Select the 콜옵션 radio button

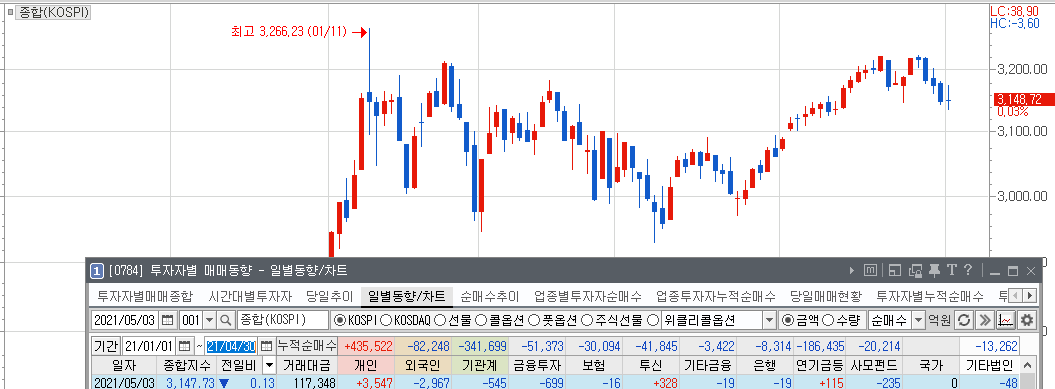pyautogui.click(x=480, y=320)
